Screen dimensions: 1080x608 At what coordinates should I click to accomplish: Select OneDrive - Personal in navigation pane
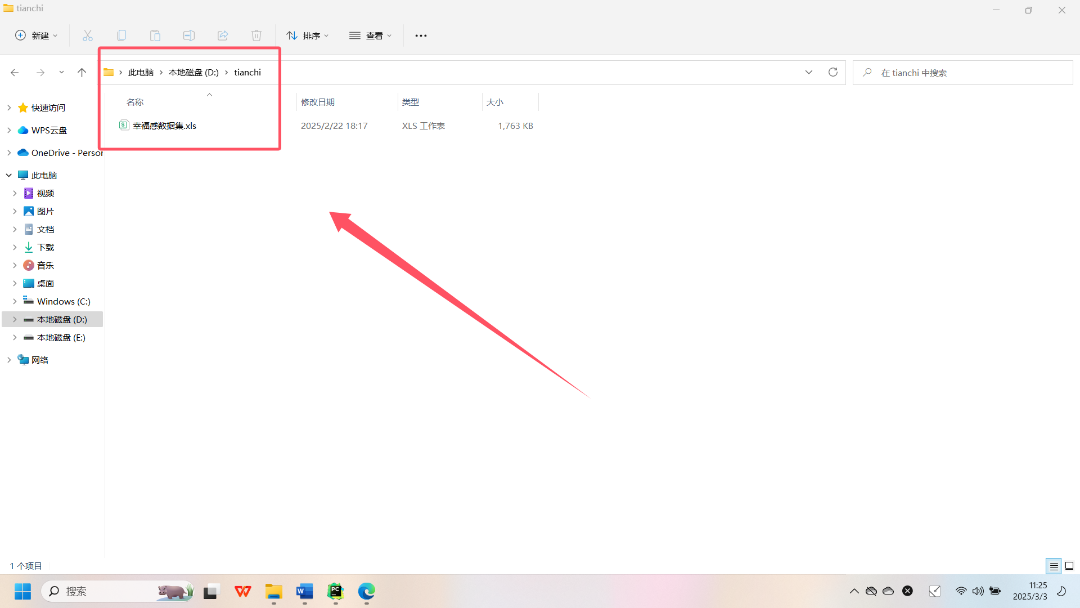(x=61, y=153)
